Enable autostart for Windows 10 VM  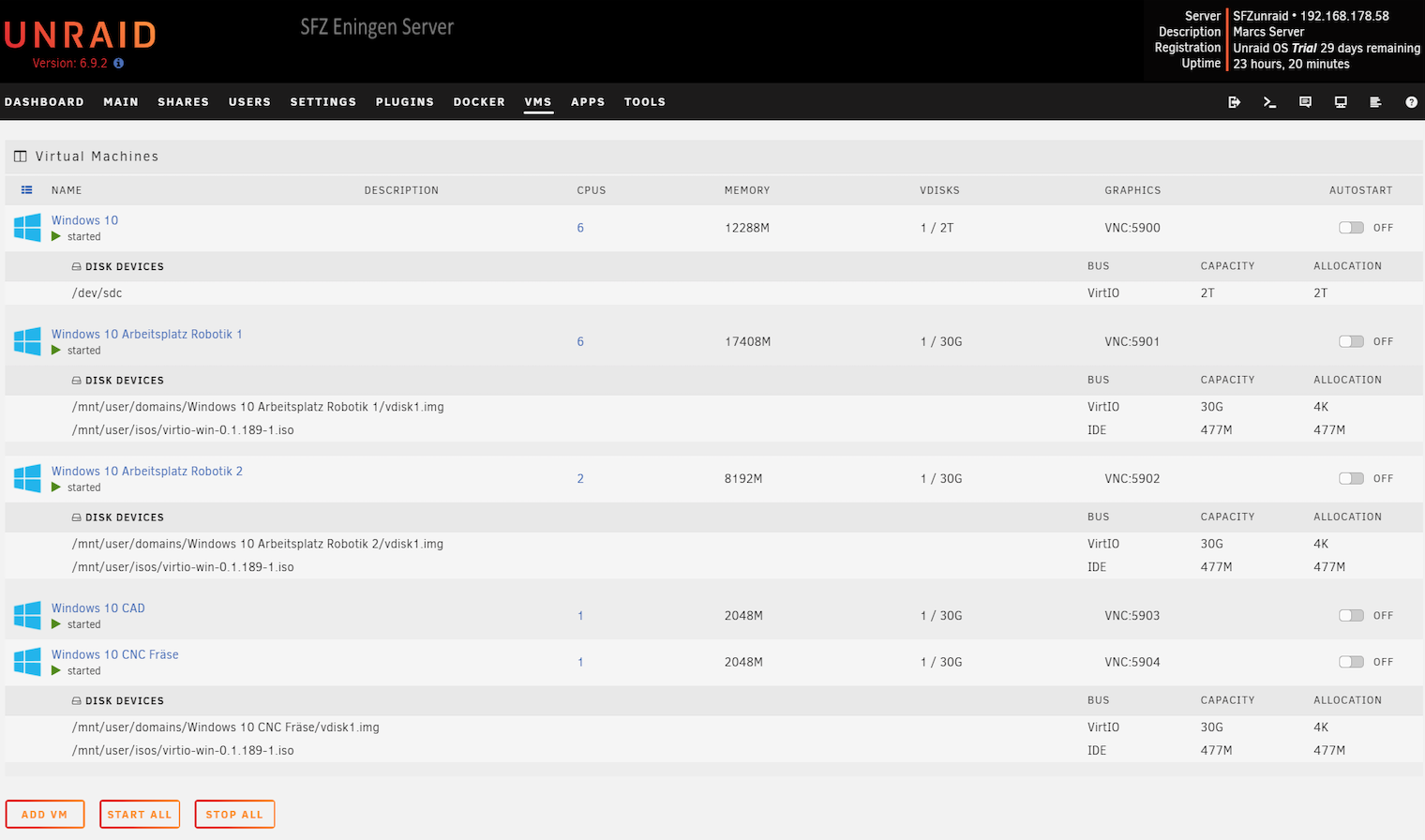click(x=1351, y=227)
